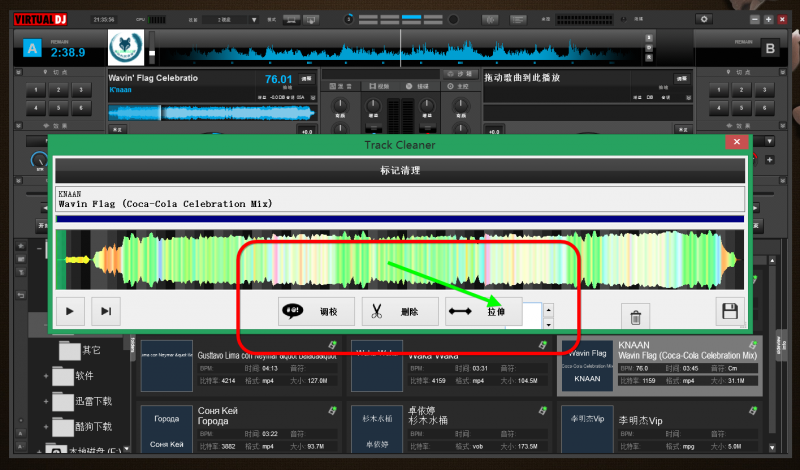Image resolution: width=800 pixels, height=470 pixels.
Task: Click the blue progress bar in Track Cleaner
Action: coord(399,219)
